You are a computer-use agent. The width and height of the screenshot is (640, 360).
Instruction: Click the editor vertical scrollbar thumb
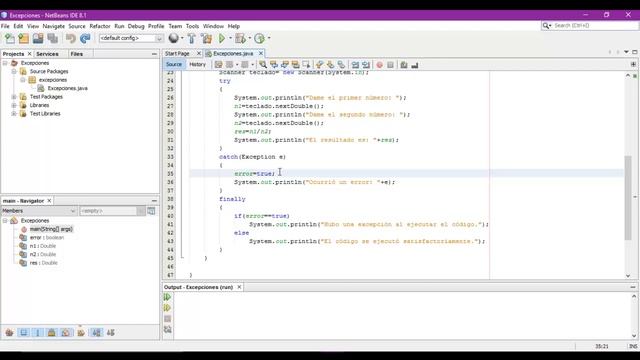[628, 198]
